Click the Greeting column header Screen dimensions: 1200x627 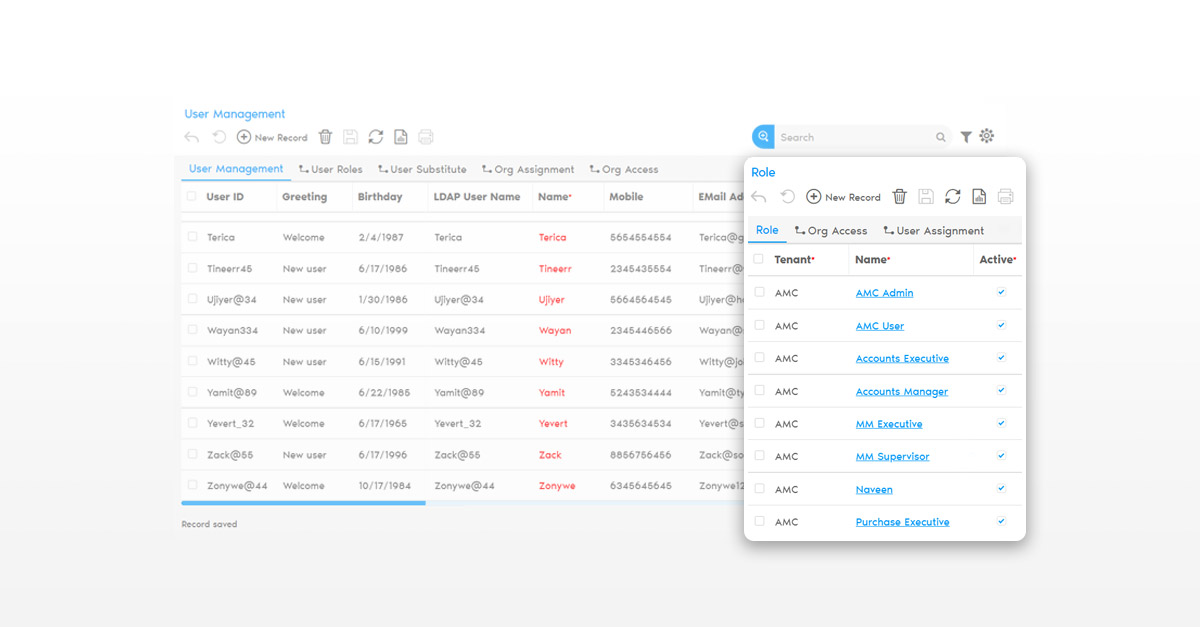tap(304, 197)
